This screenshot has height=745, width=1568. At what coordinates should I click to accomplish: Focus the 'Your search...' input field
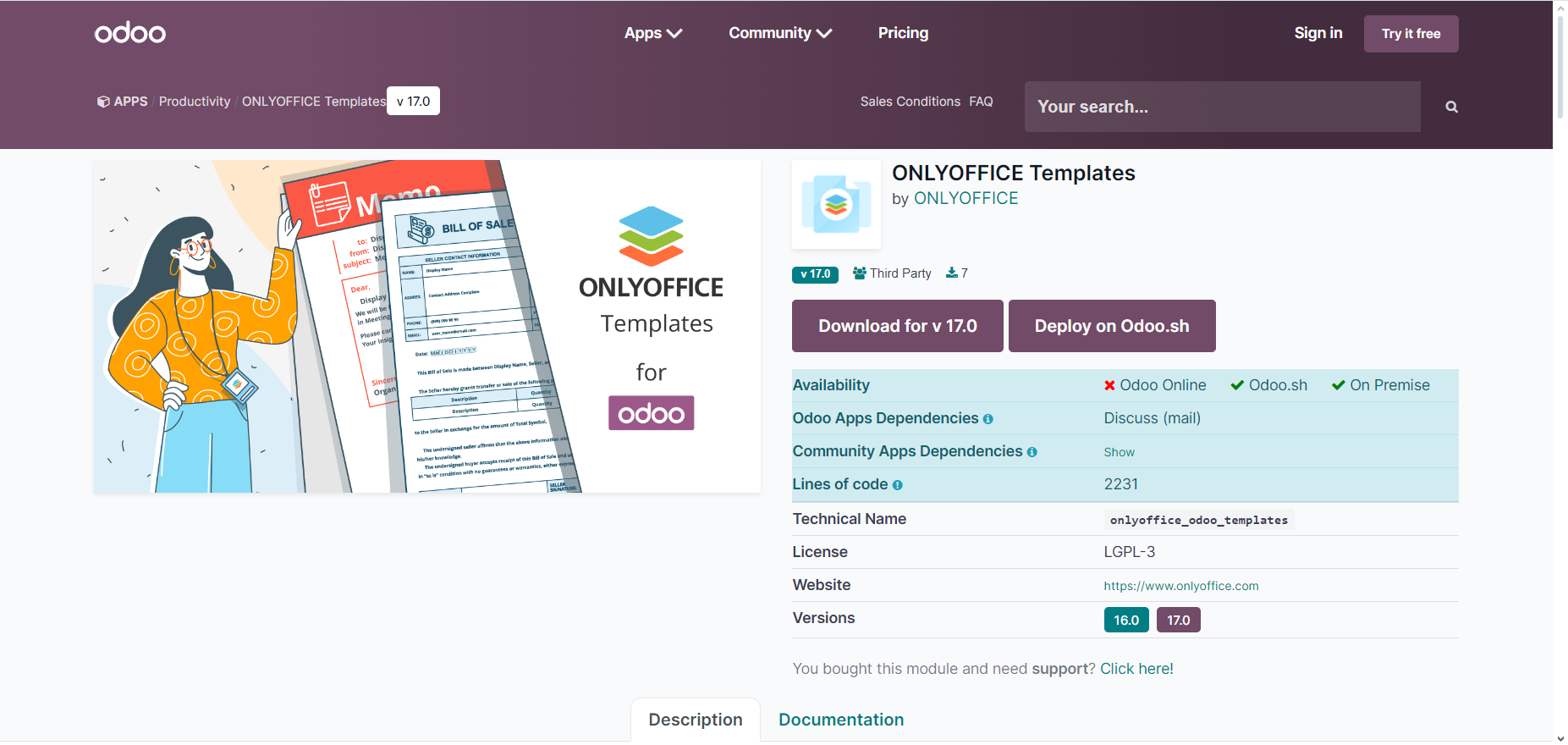1221,107
